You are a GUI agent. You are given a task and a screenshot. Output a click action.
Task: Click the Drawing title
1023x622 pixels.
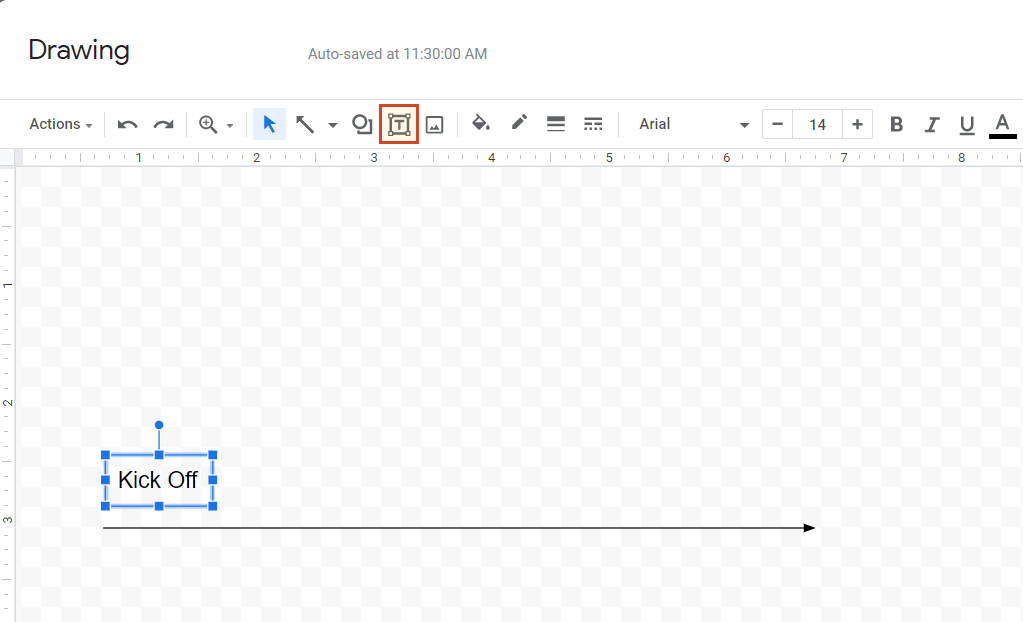coord(78,50)
